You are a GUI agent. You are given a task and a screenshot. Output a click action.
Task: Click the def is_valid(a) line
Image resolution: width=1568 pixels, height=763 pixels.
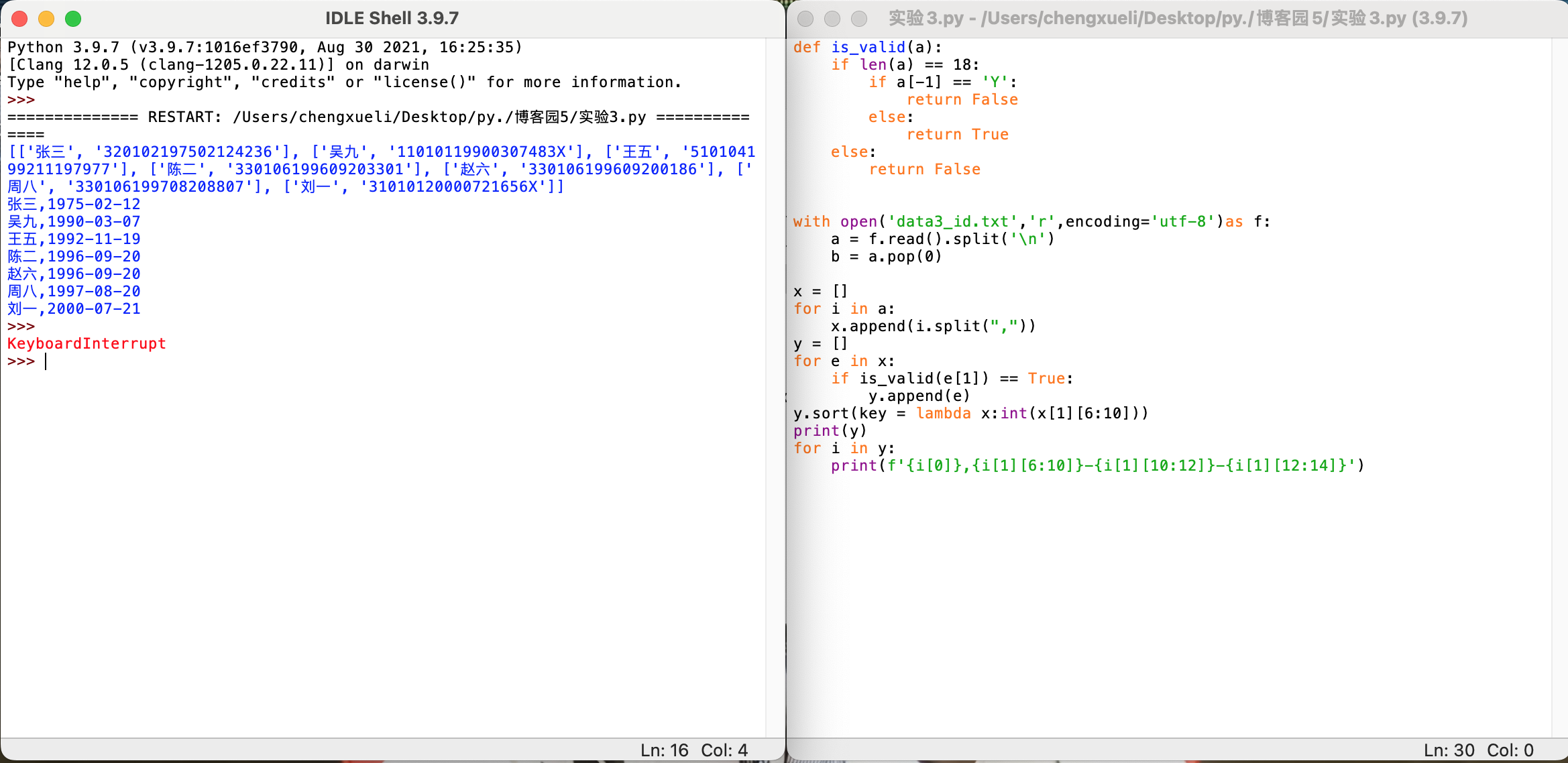click(867, 47)
